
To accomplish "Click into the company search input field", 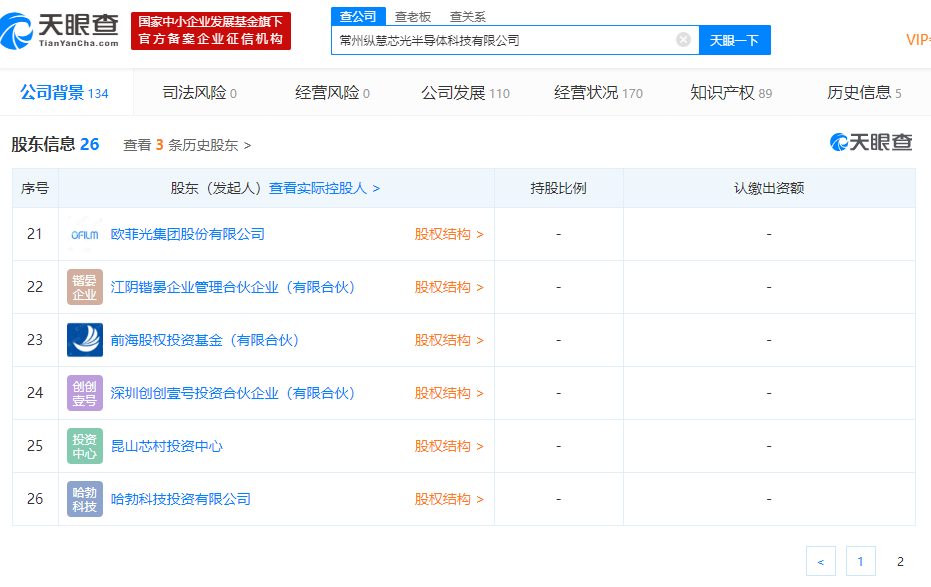I will pos(505,40).
